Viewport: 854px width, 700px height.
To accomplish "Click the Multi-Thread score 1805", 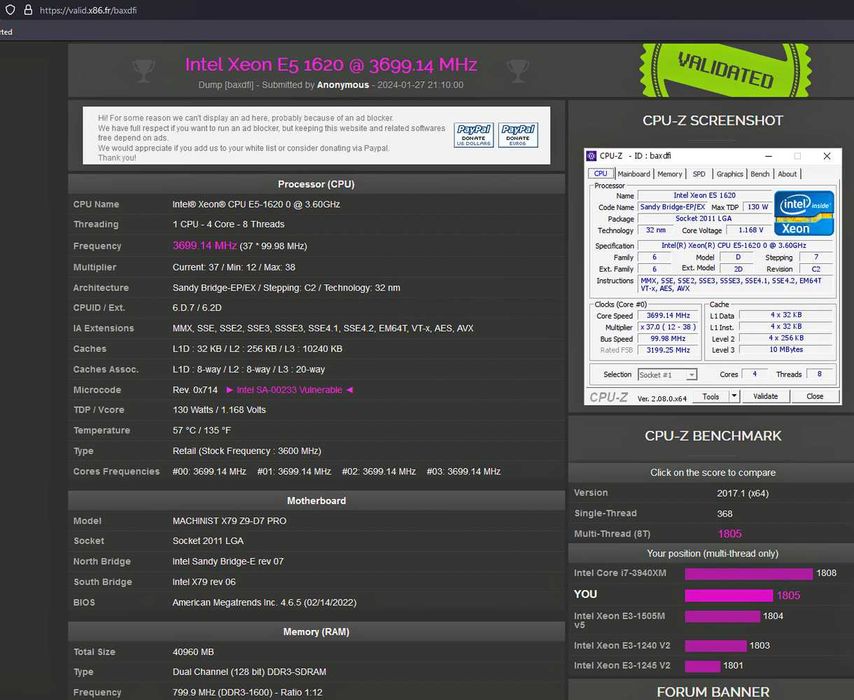I will click(x=730, y=534).
